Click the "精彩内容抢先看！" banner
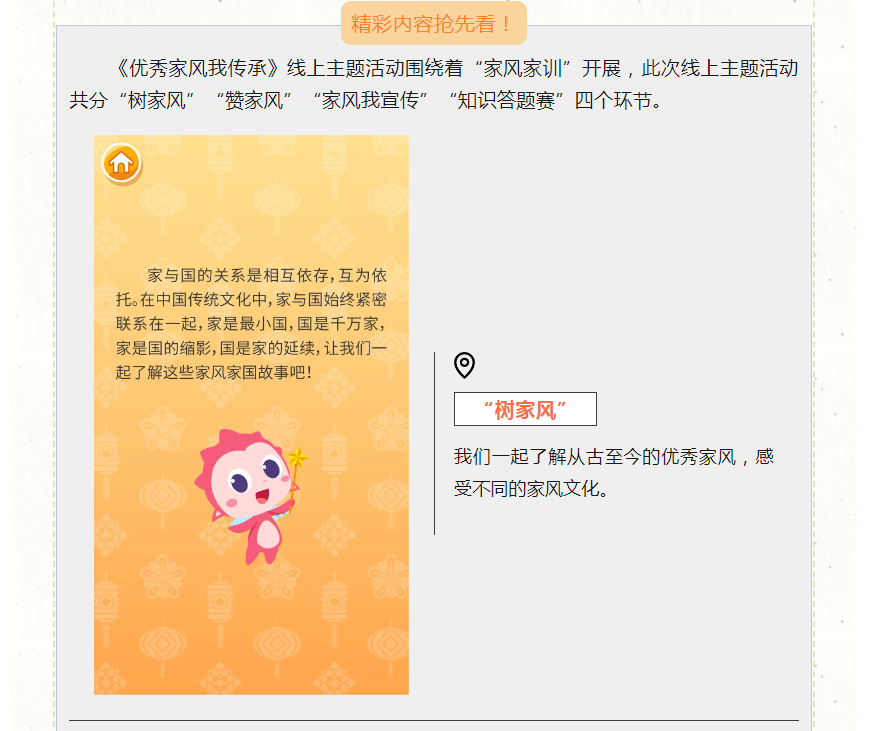 coord(434,23)
